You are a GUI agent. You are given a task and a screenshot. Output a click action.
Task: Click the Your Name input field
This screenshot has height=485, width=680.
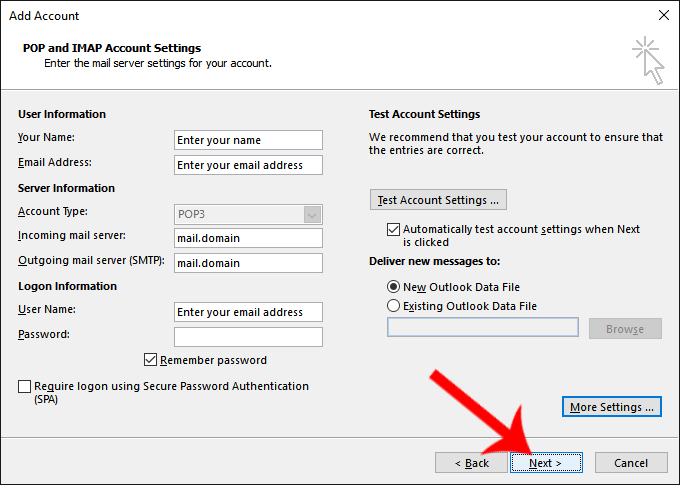click(x=248, y=140)
